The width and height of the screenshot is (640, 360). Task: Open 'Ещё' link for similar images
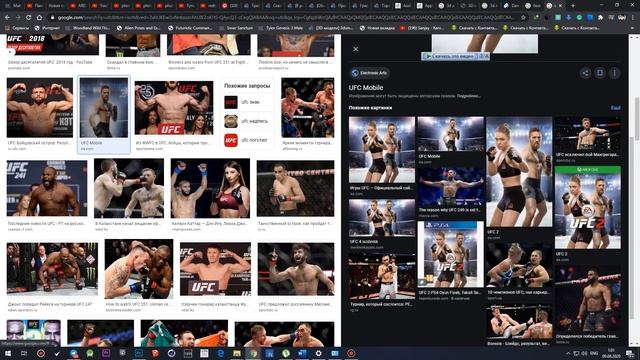tap(616, 108)
